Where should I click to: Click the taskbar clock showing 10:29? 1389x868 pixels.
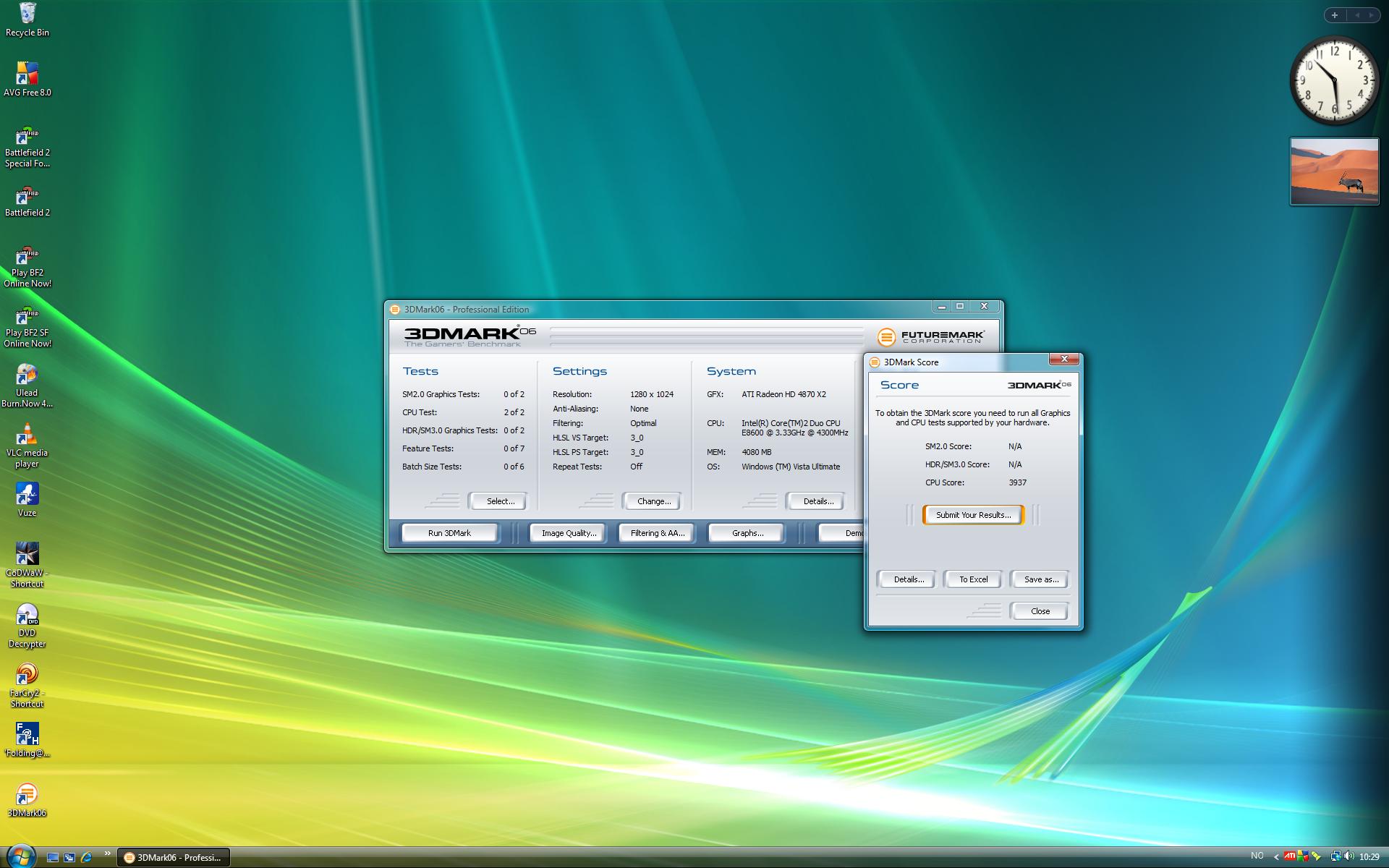(x=1369, y=856)
